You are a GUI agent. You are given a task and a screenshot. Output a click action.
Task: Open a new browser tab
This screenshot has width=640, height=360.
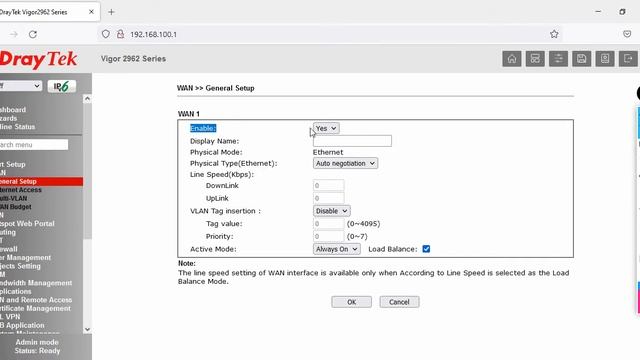coord(111,12)
